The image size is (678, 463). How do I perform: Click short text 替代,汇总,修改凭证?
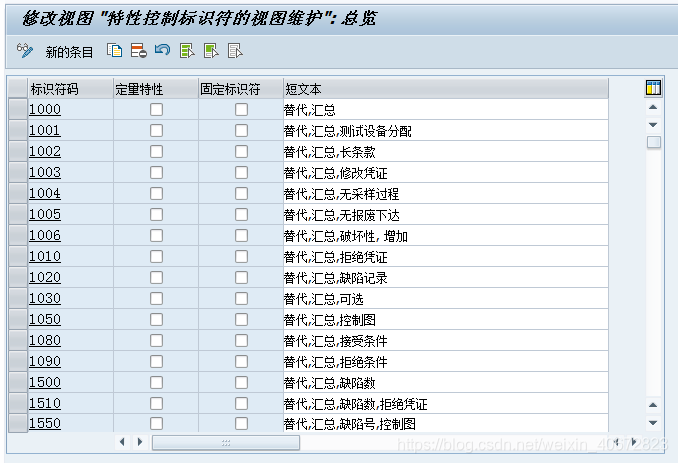(336, 173)
